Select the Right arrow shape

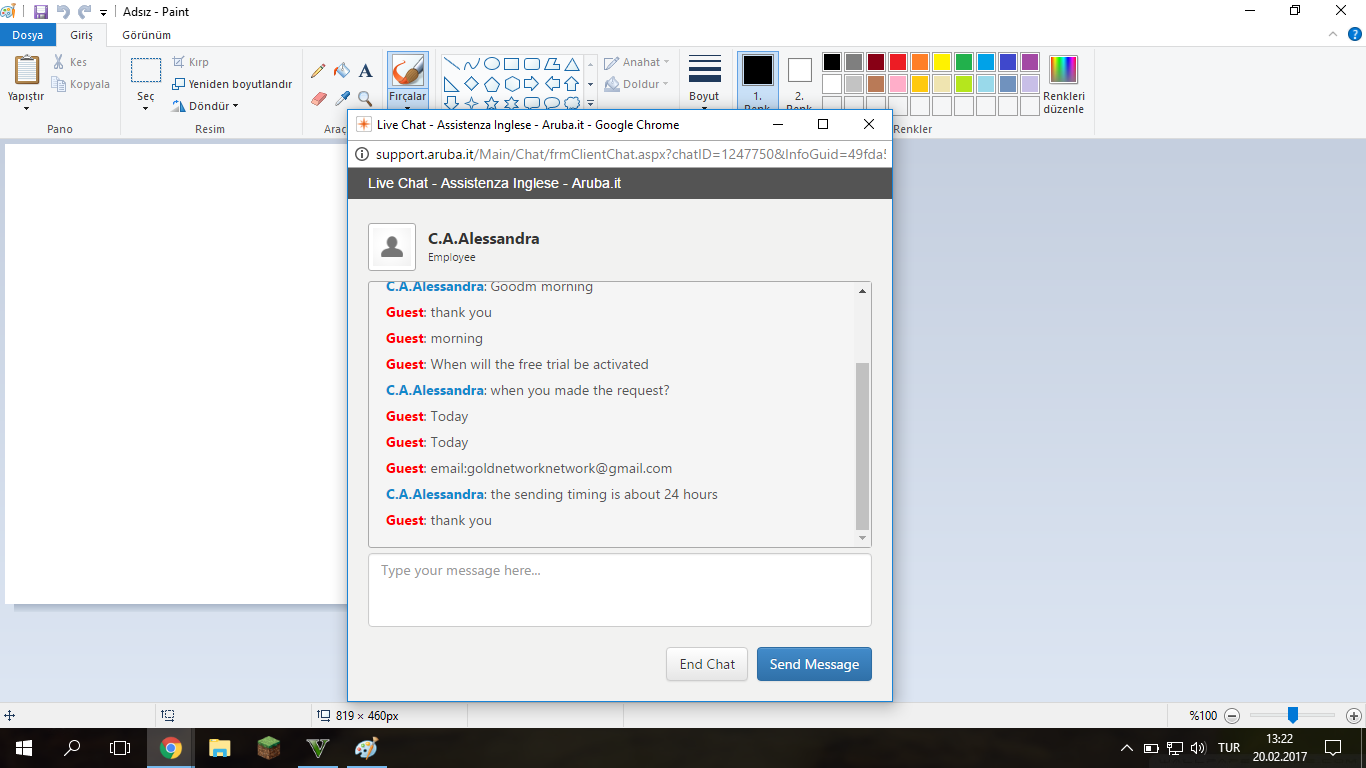532,84
